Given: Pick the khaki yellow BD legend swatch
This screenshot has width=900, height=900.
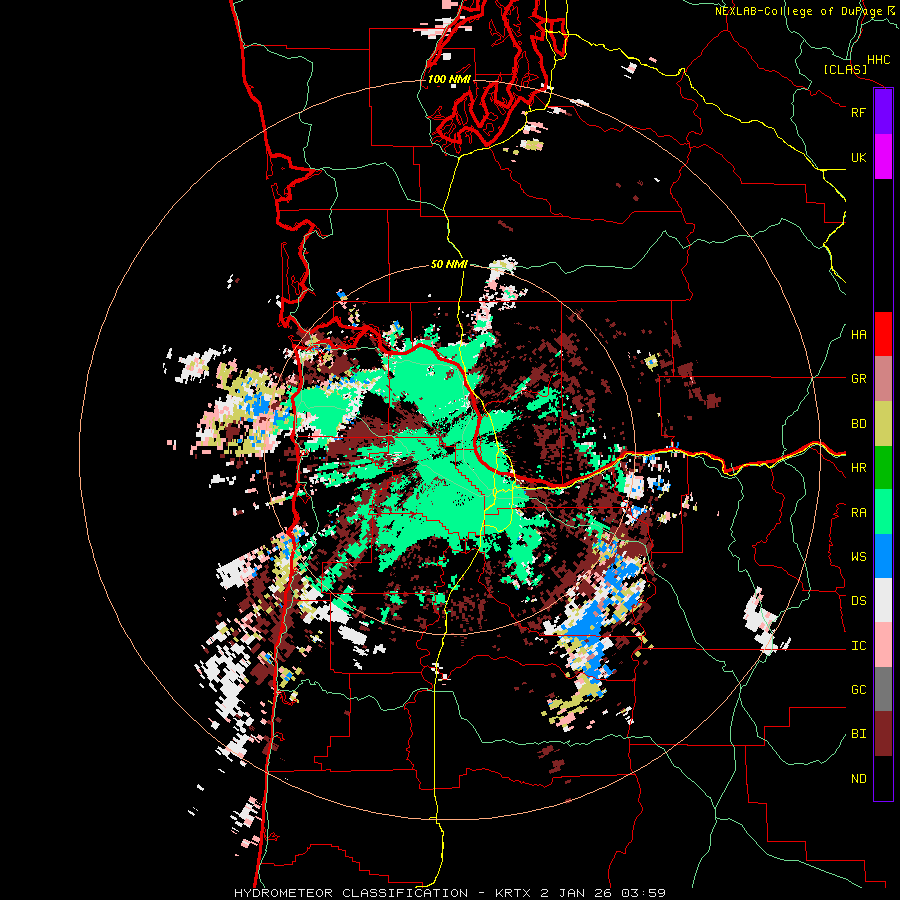Looking at the screenshot, I should click(883, 423).
